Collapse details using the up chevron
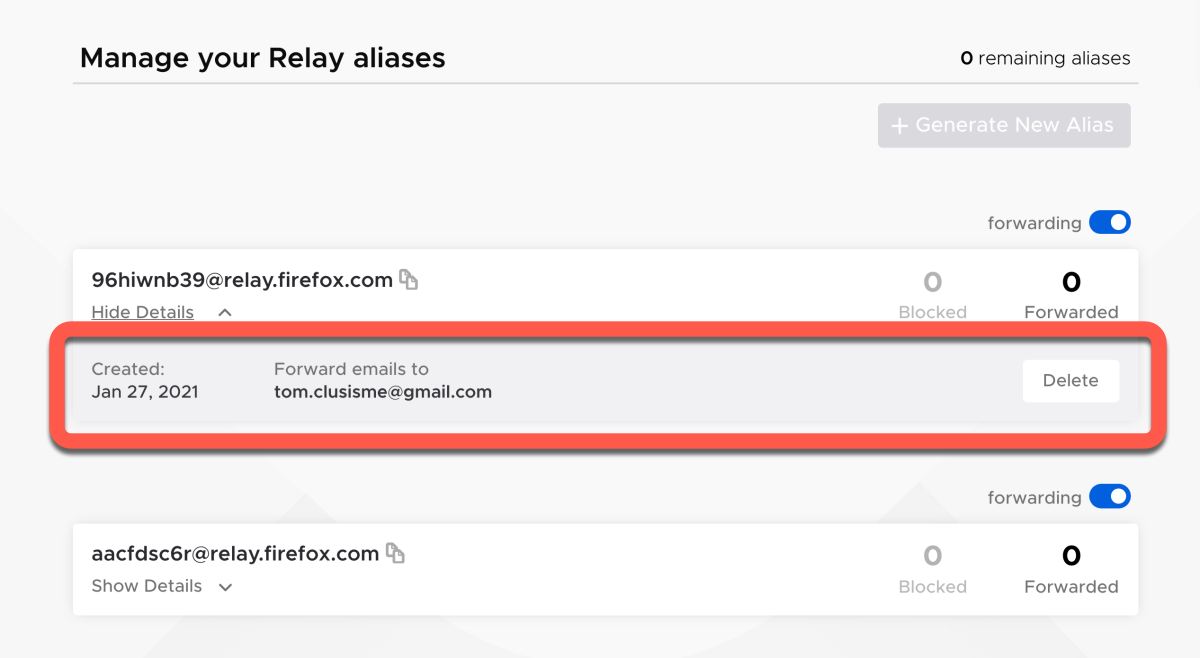This screenshot has height=658, width=1200. click(225, 313)
